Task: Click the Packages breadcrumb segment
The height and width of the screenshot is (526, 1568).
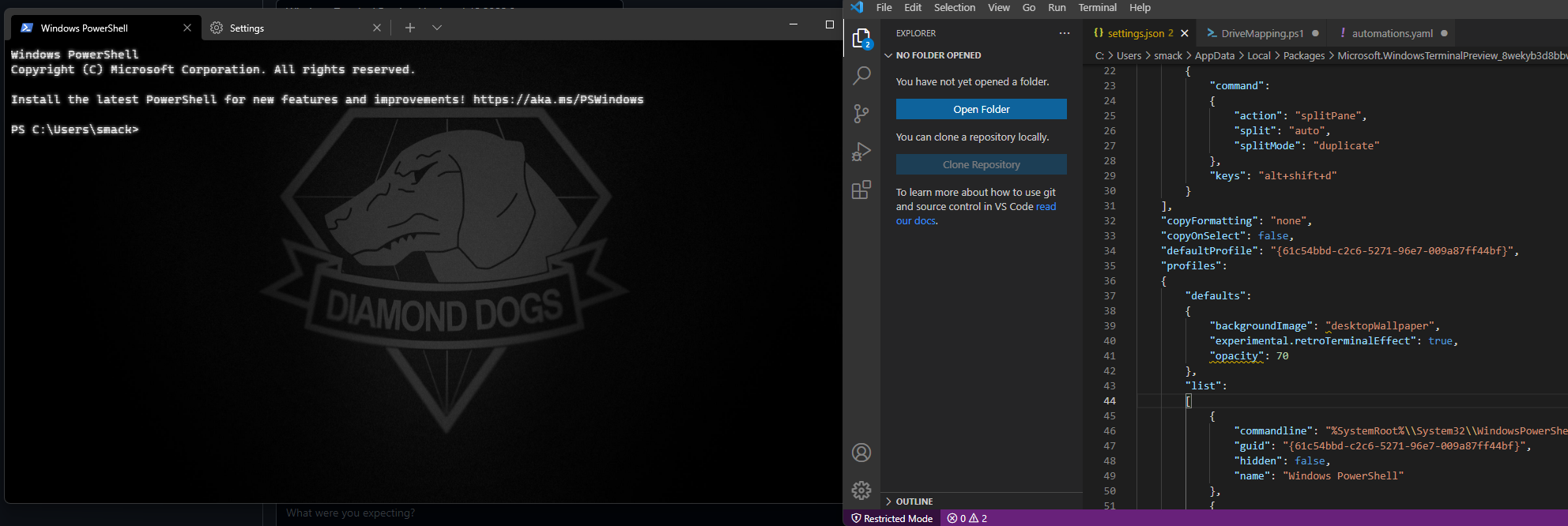Action: (x=1304, y=55)
